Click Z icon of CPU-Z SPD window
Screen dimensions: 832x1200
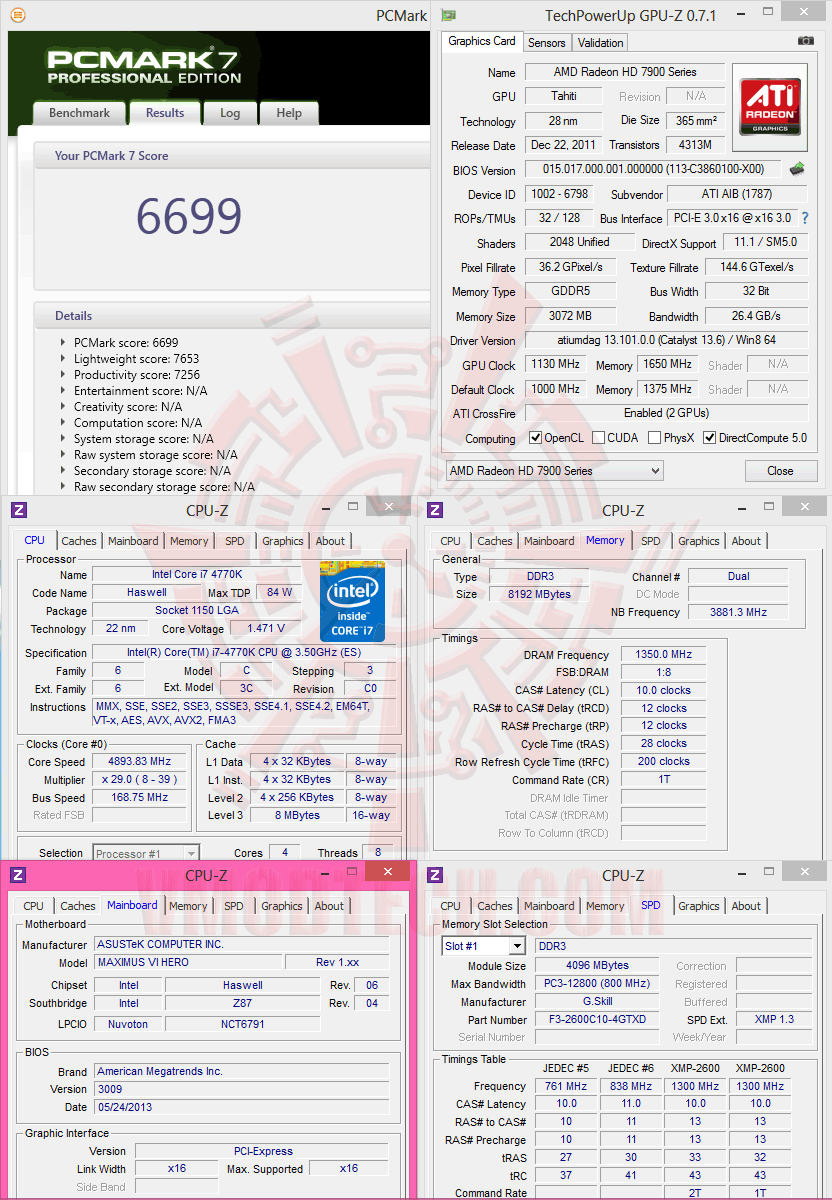click(435, 875)
